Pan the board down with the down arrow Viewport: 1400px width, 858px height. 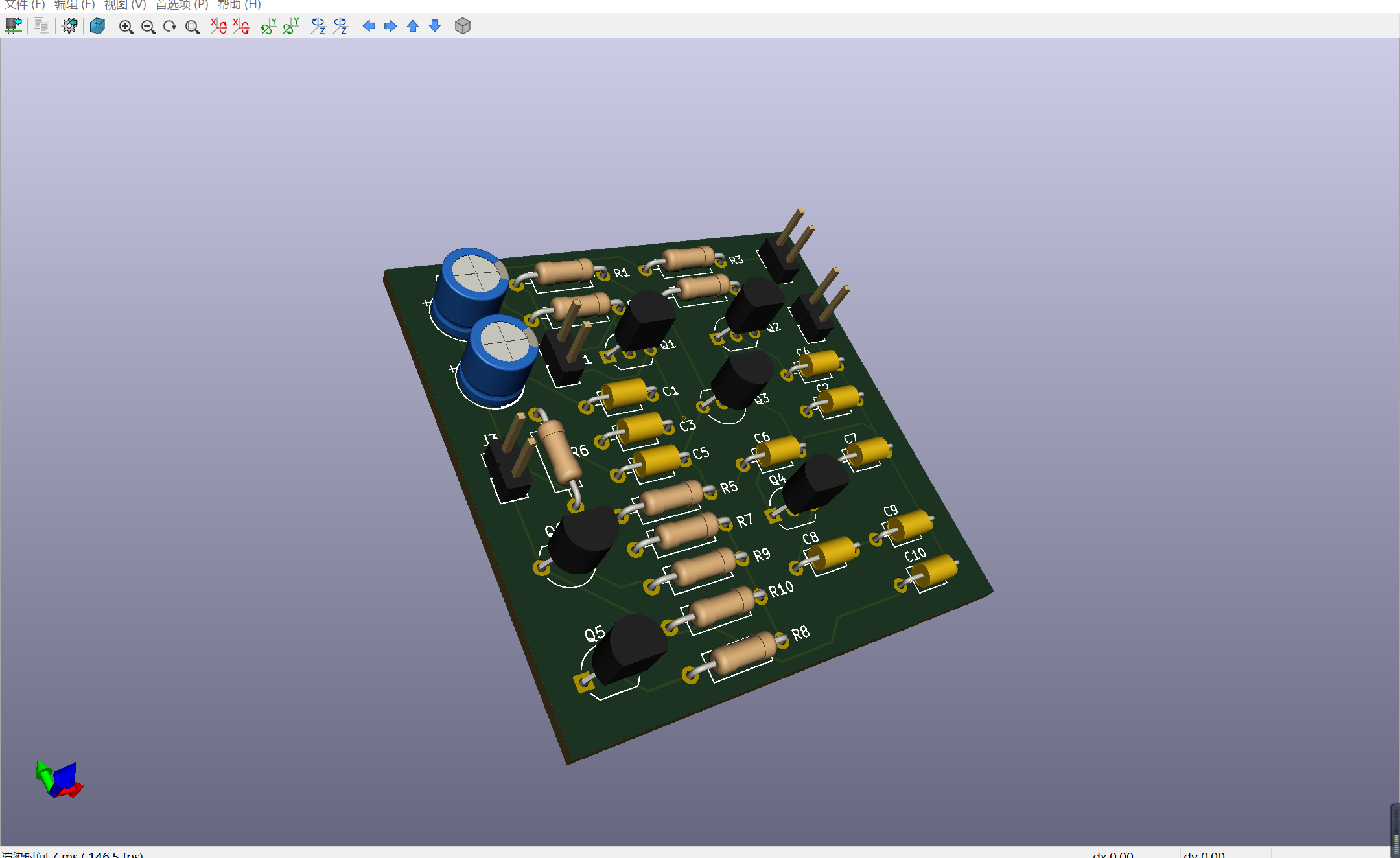tap(435, 26)
